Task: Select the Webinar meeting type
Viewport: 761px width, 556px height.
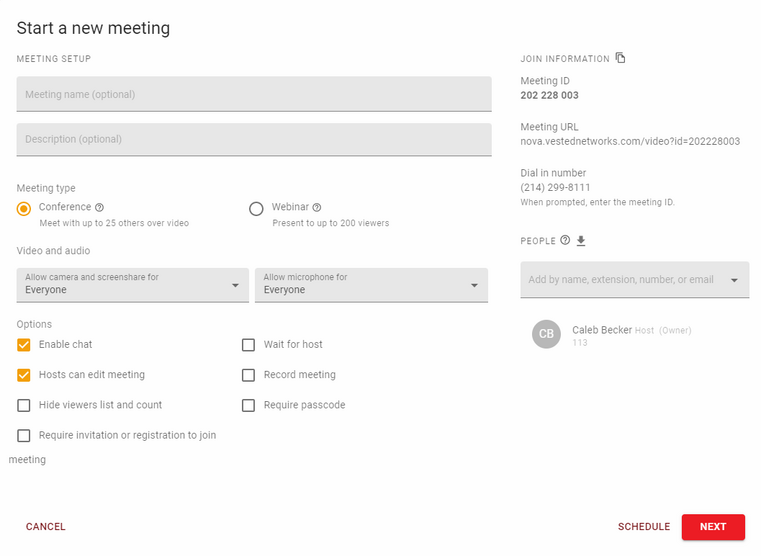Action: (x=256, y=208)
